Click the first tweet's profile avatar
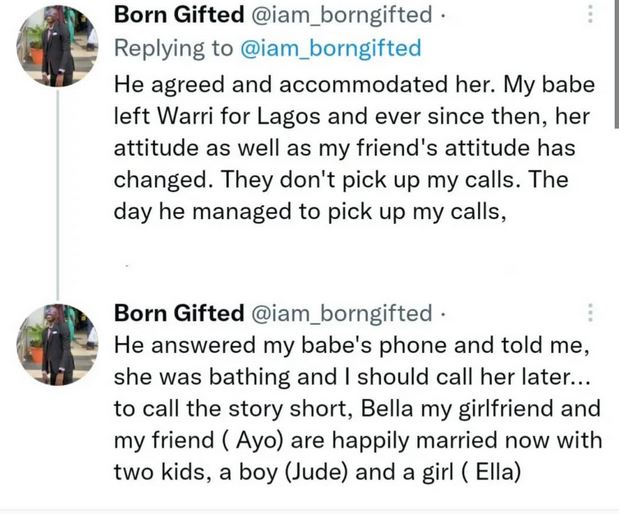 [x=57, y=52]
